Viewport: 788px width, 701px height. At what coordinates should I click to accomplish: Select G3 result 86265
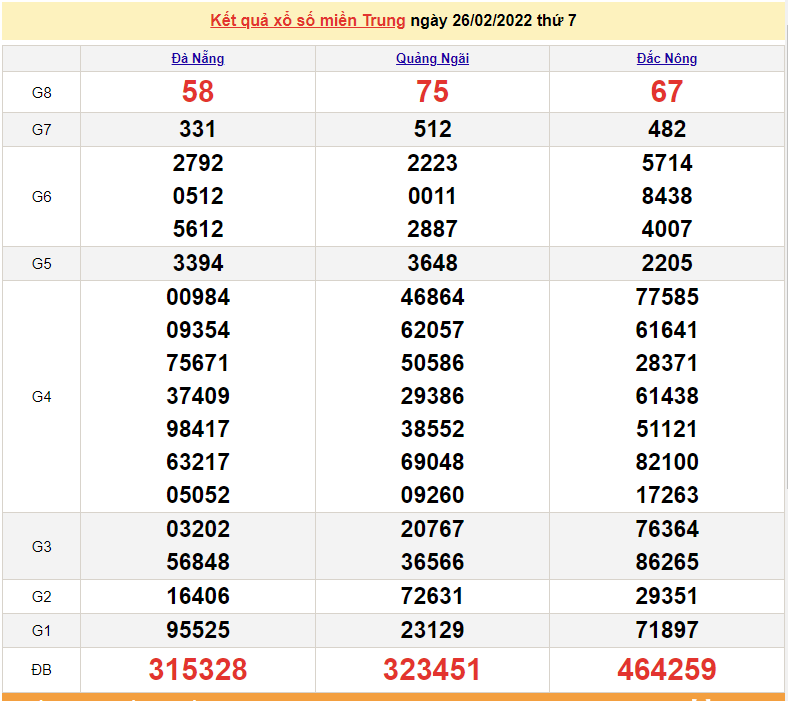click(x=666, y=562)
